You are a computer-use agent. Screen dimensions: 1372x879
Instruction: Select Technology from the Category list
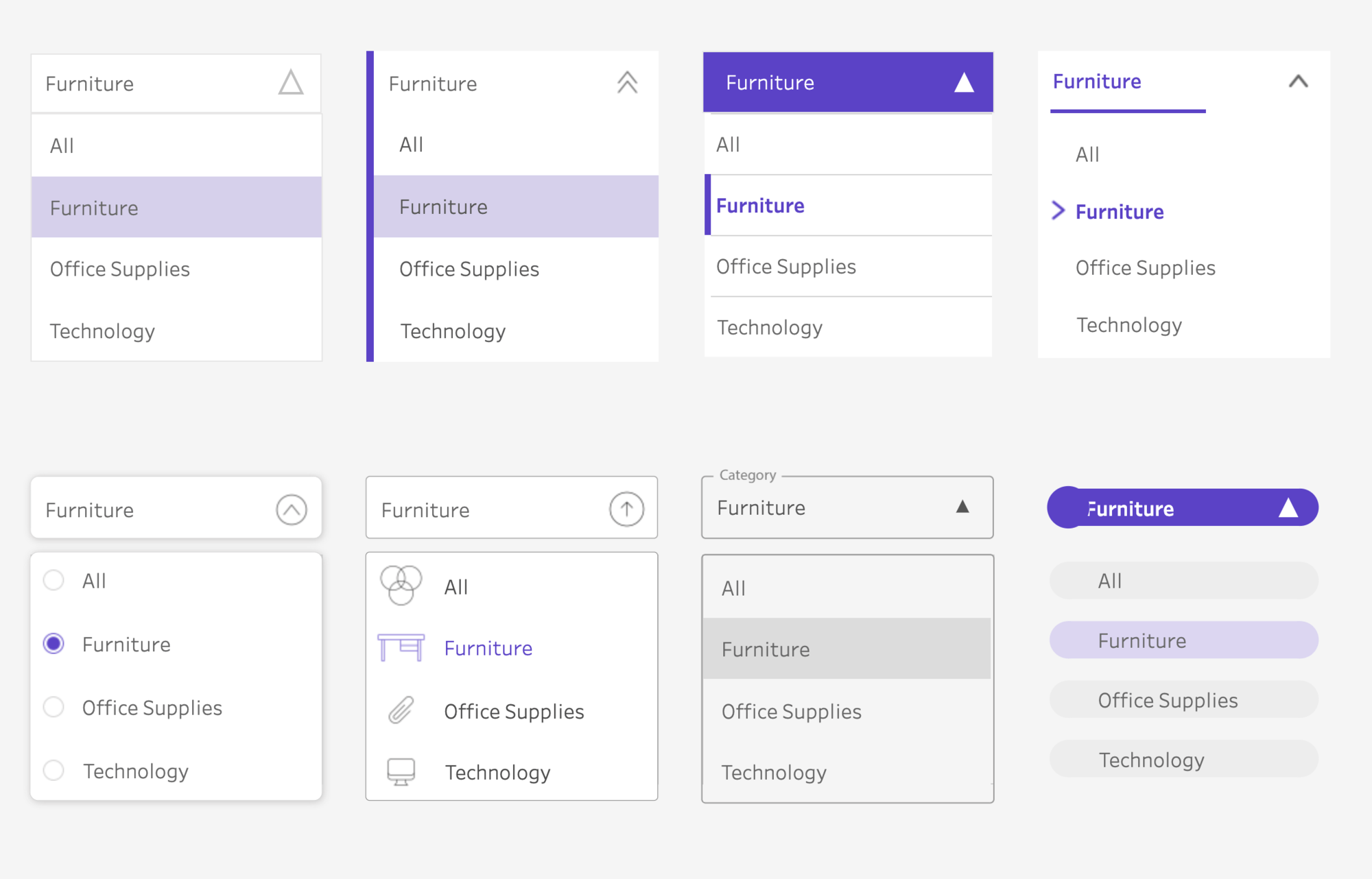(x=773, y=773)
